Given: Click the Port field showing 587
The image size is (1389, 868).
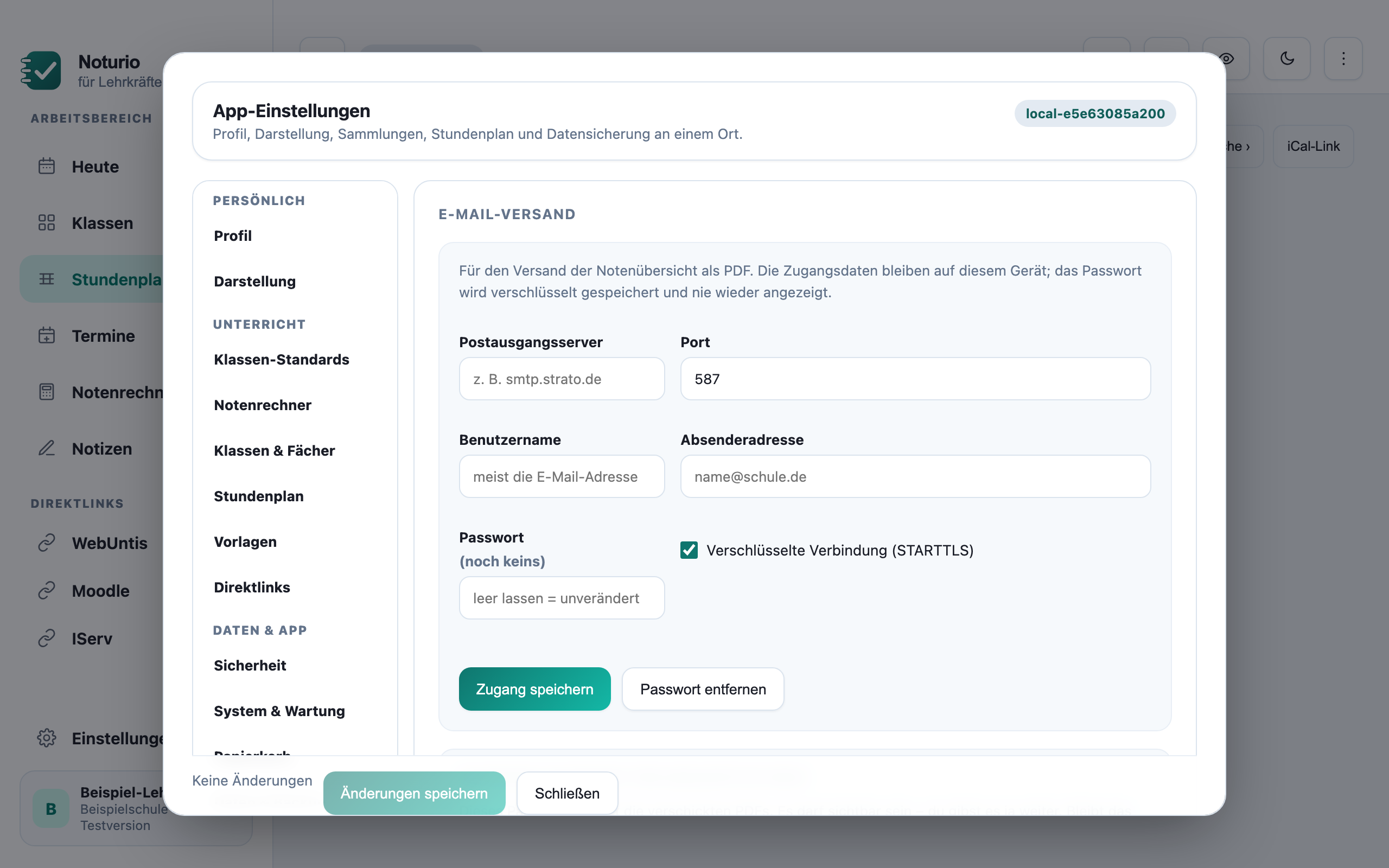Looking at the screenshot, I should (x=915, y=379).
